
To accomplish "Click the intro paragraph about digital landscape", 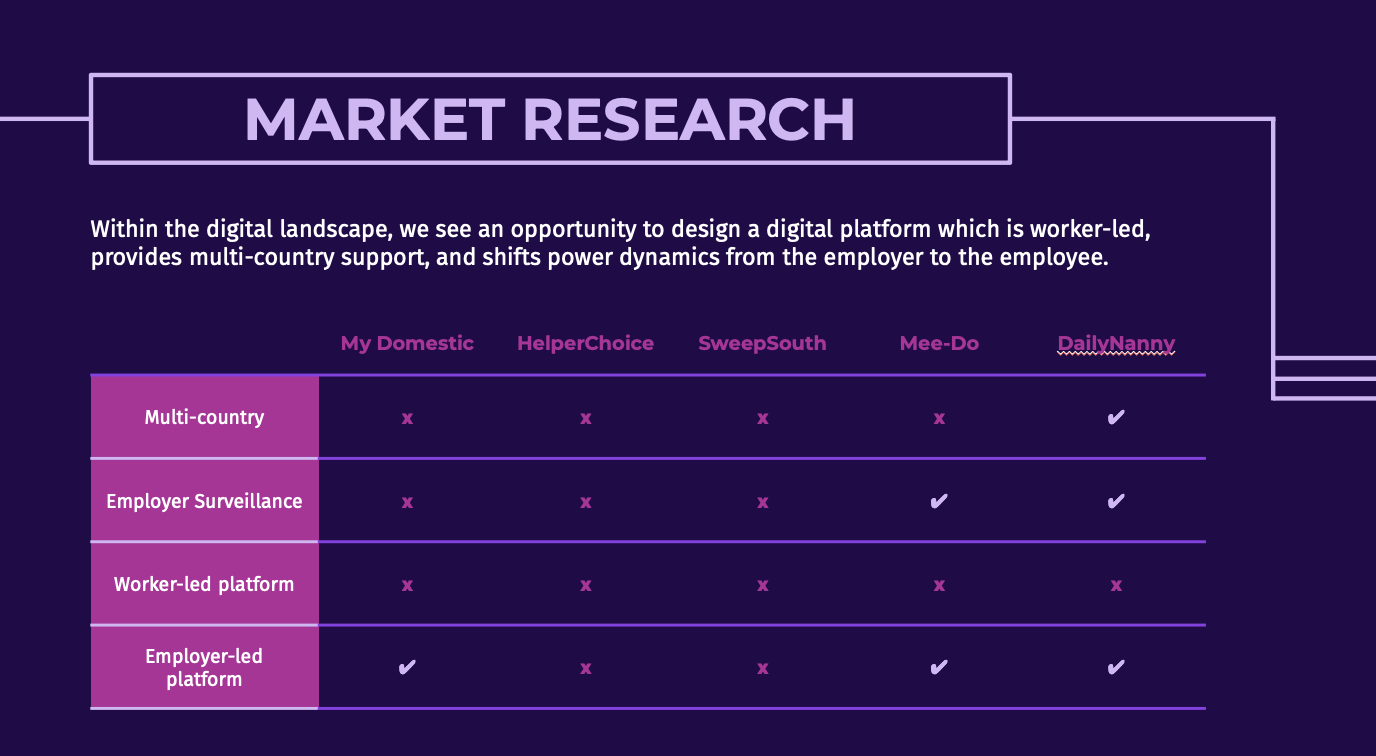I will click(620, 243).
